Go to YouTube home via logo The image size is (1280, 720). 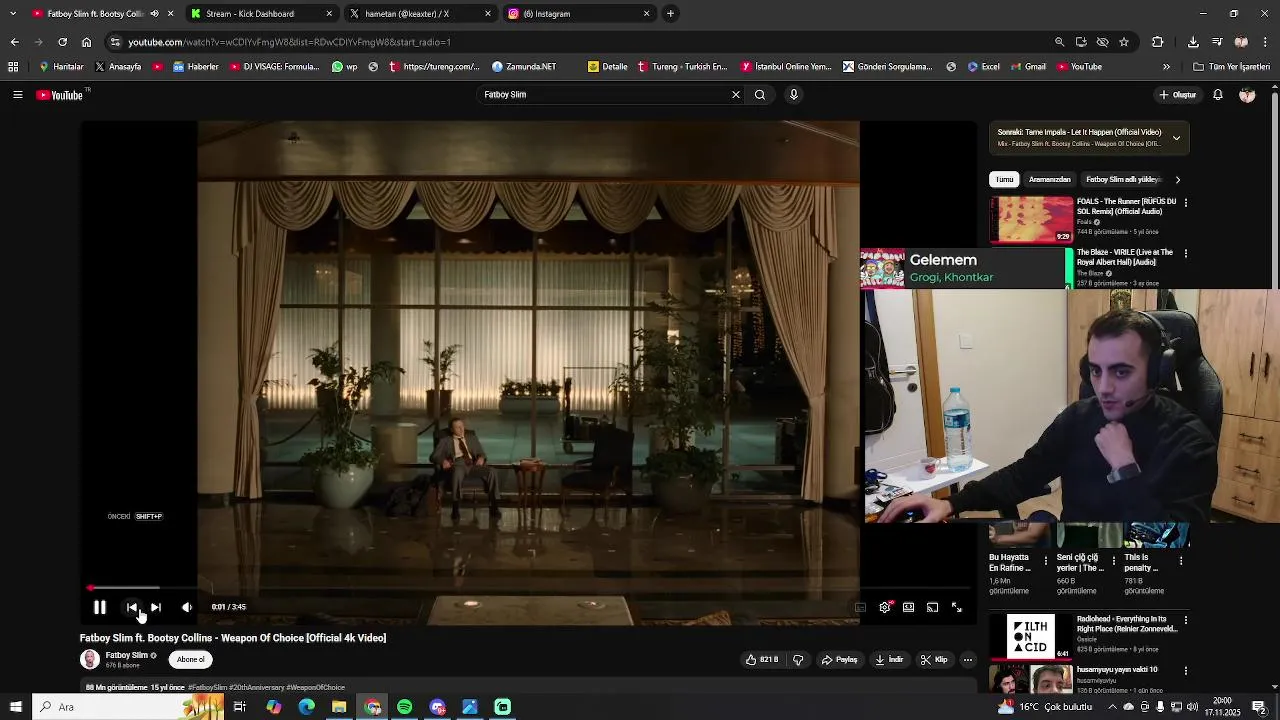pyautogui.click(x=60, y=95)
